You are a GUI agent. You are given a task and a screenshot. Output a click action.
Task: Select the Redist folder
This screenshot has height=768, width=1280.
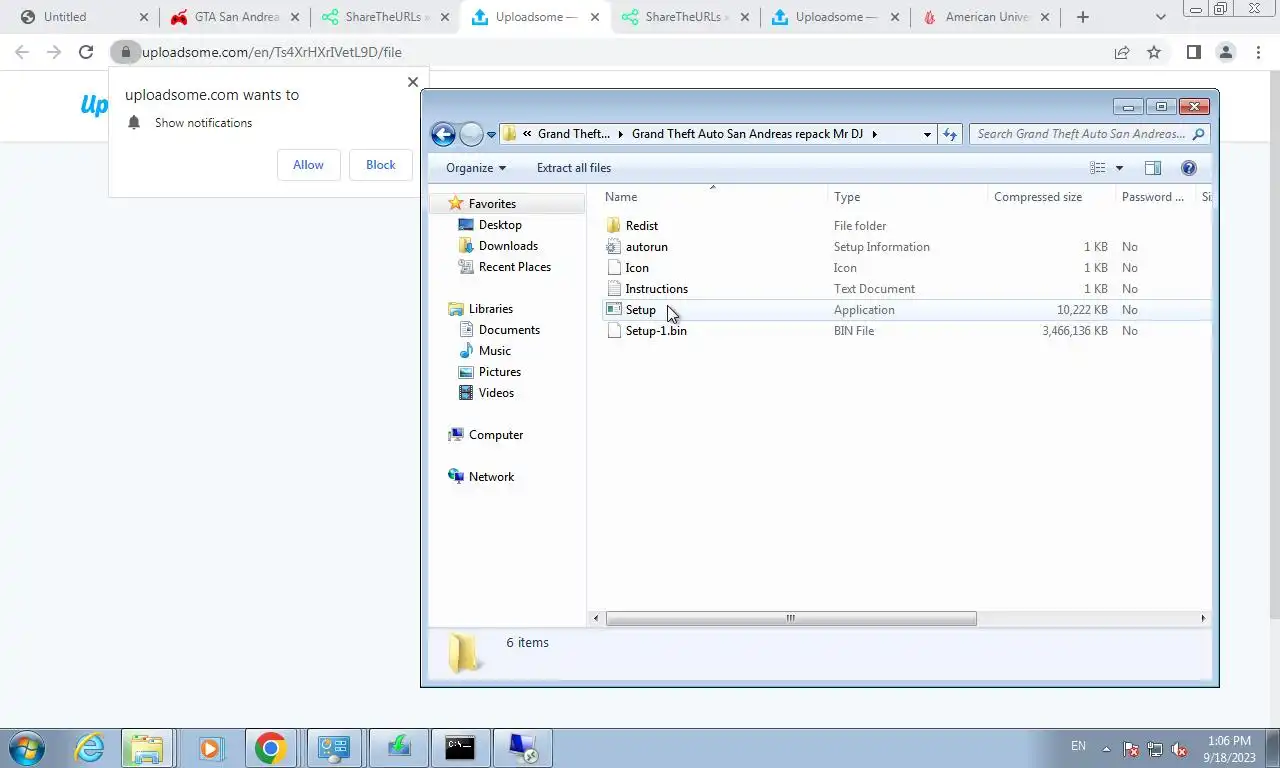[x=641, y=226]
